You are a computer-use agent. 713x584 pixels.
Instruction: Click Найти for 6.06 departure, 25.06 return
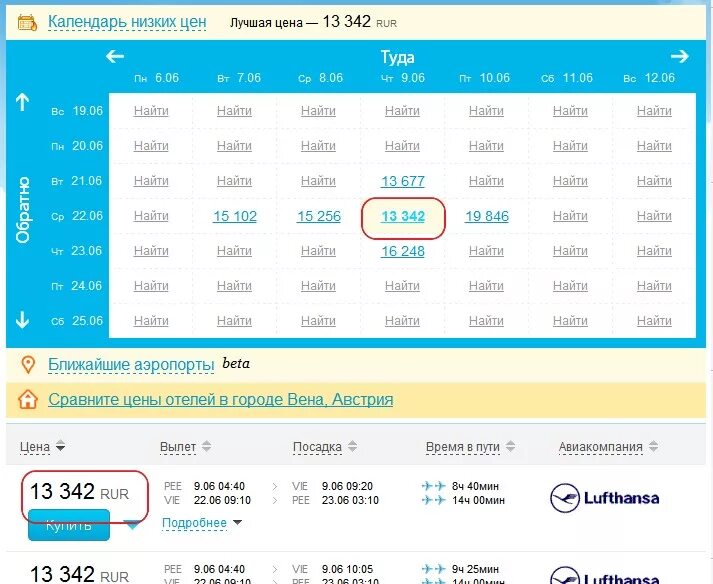151,321
